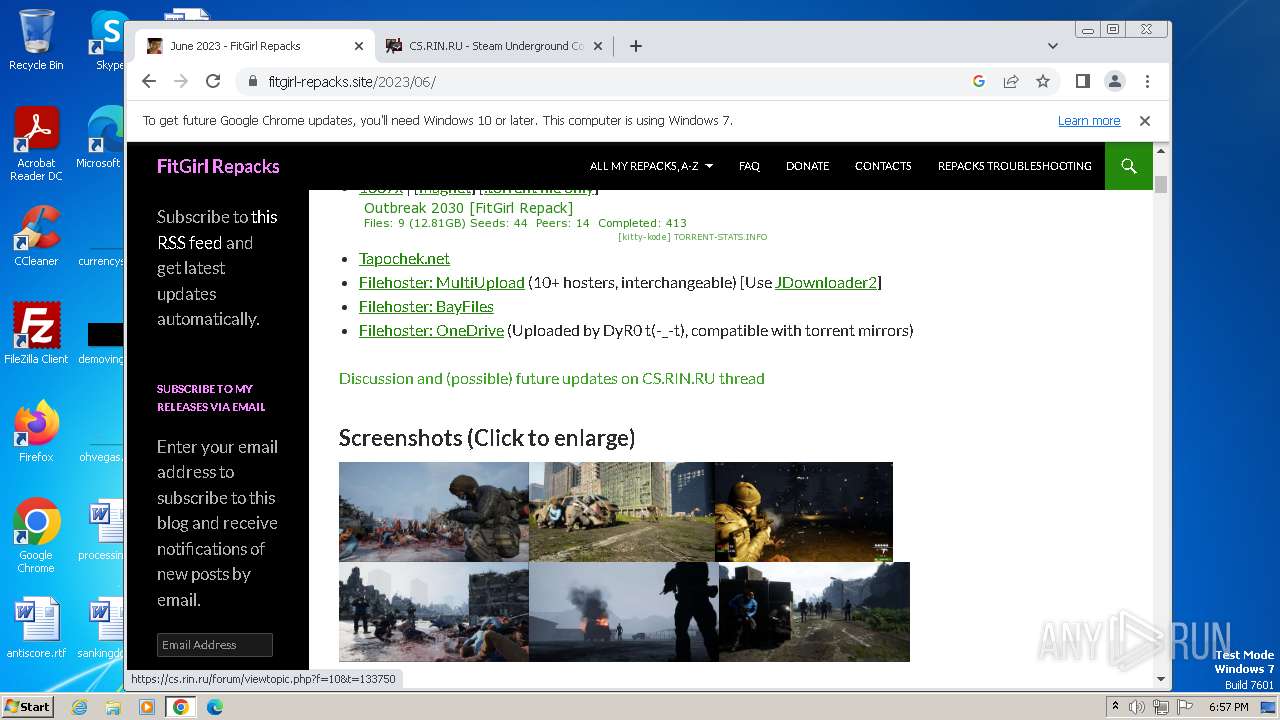Enlarge screenshot with burning vehicle silhouette
The width and height of the screenshot is (1280, 720).
(x=624, y=611)
